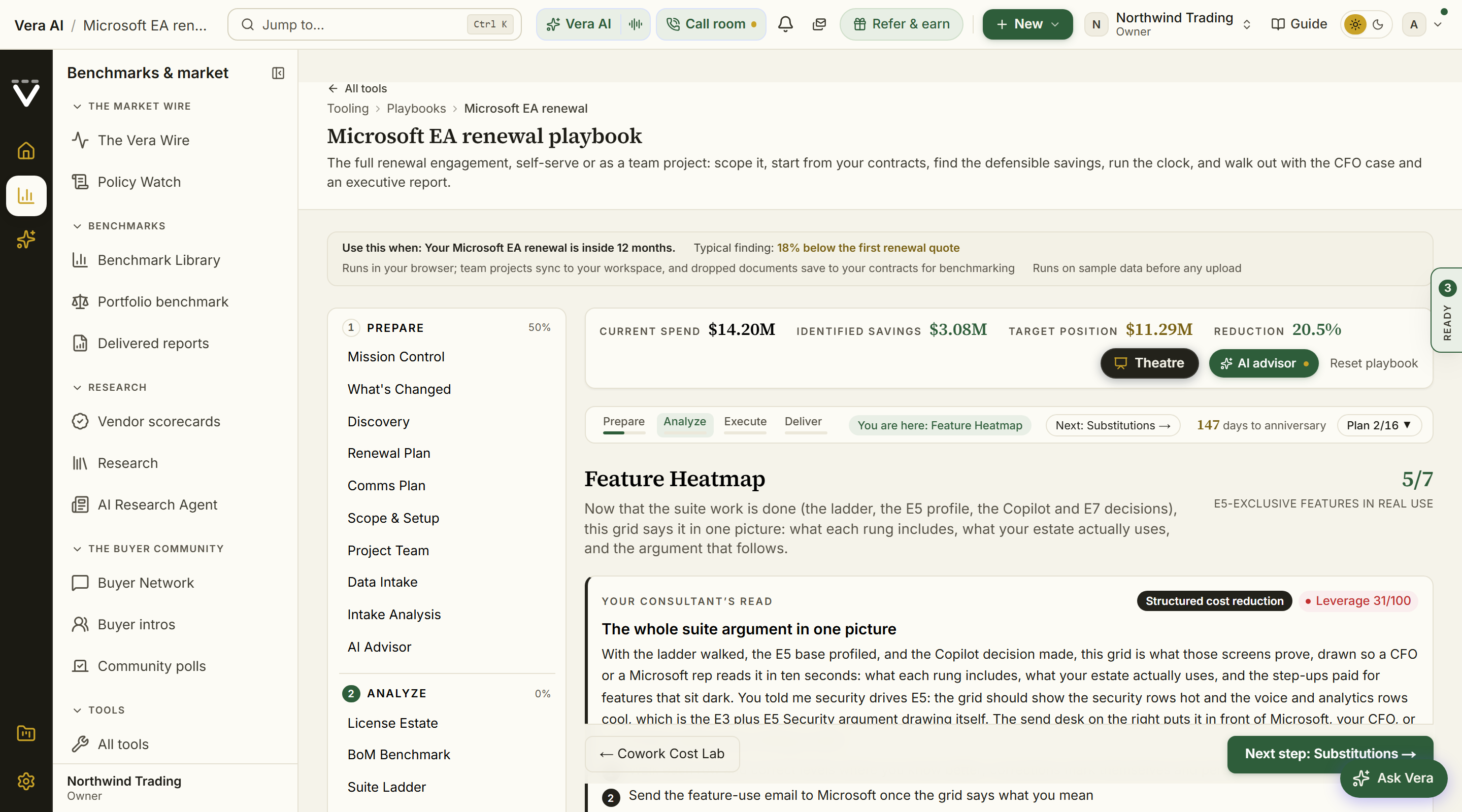Open the Suite Ladder step
The image size is (1462, 812).
pos(386,787)
